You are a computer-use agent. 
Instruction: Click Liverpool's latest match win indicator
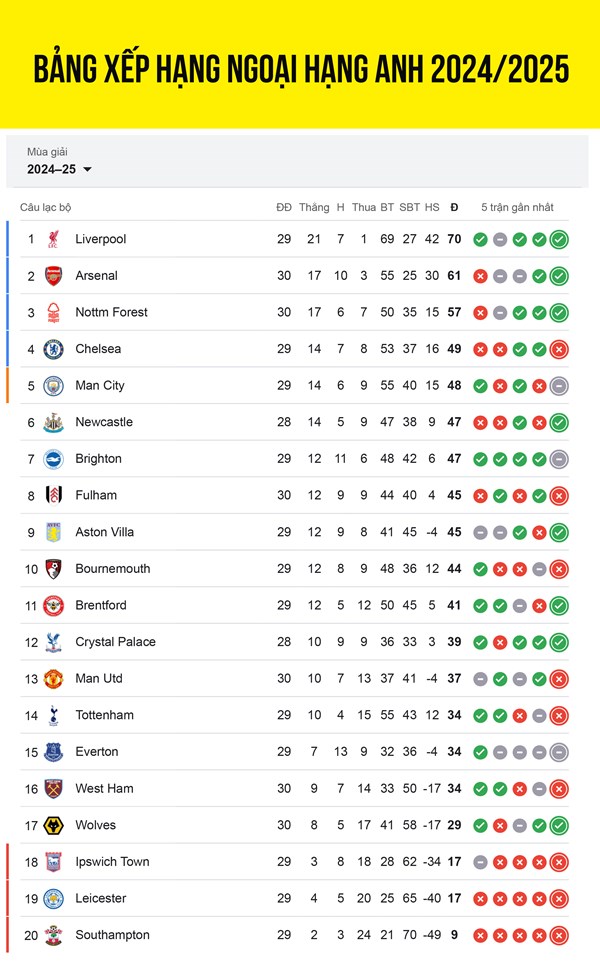coord(559,239)
